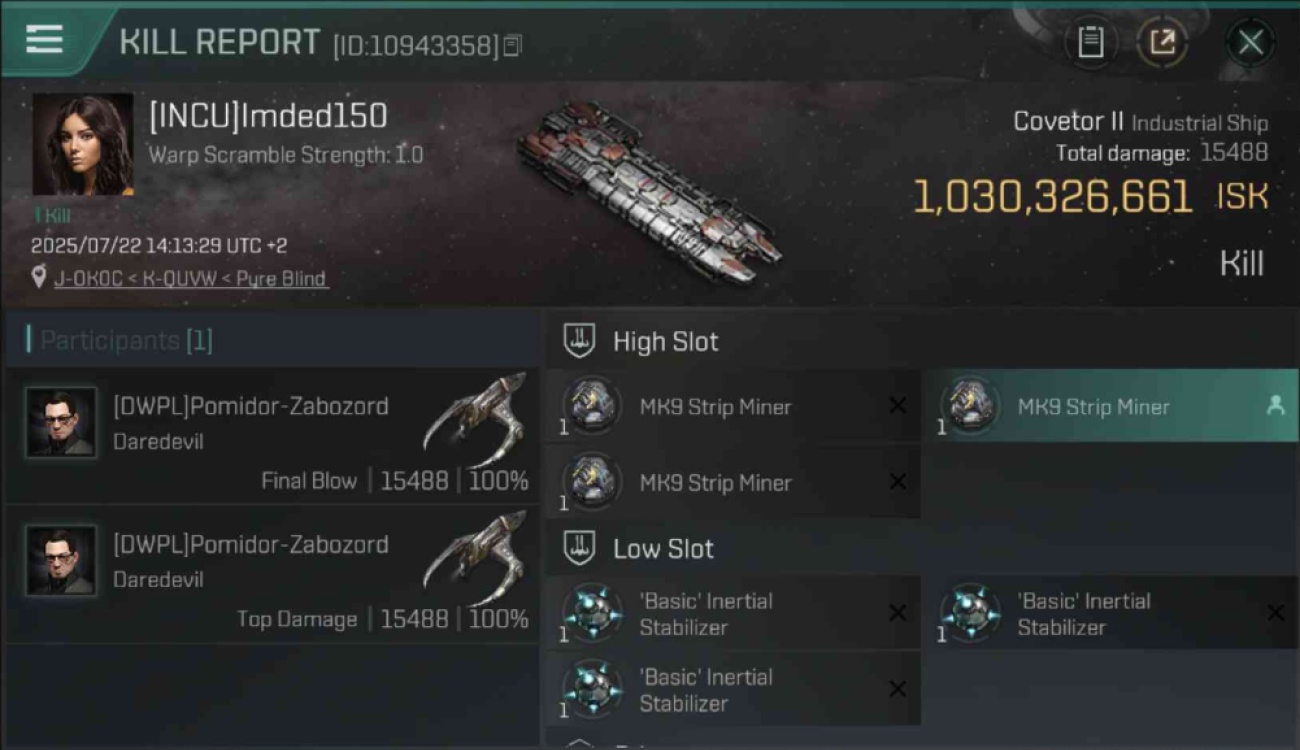Viewport: 1300px width, 750px height.
Task: Select the highlighted MK9 Strip Miner icon
Action: point(970,406)
